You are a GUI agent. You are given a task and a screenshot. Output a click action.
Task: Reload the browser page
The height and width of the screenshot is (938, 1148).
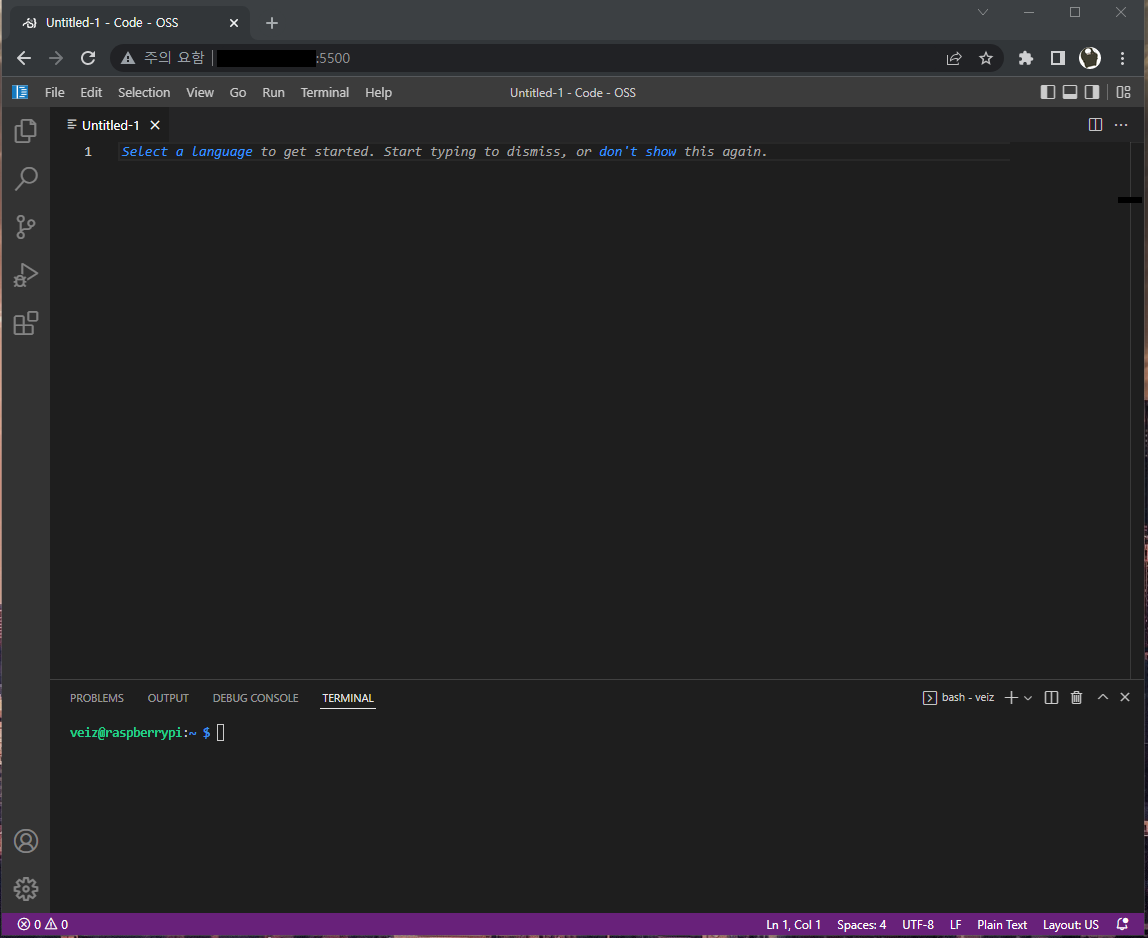click(88, 58)
